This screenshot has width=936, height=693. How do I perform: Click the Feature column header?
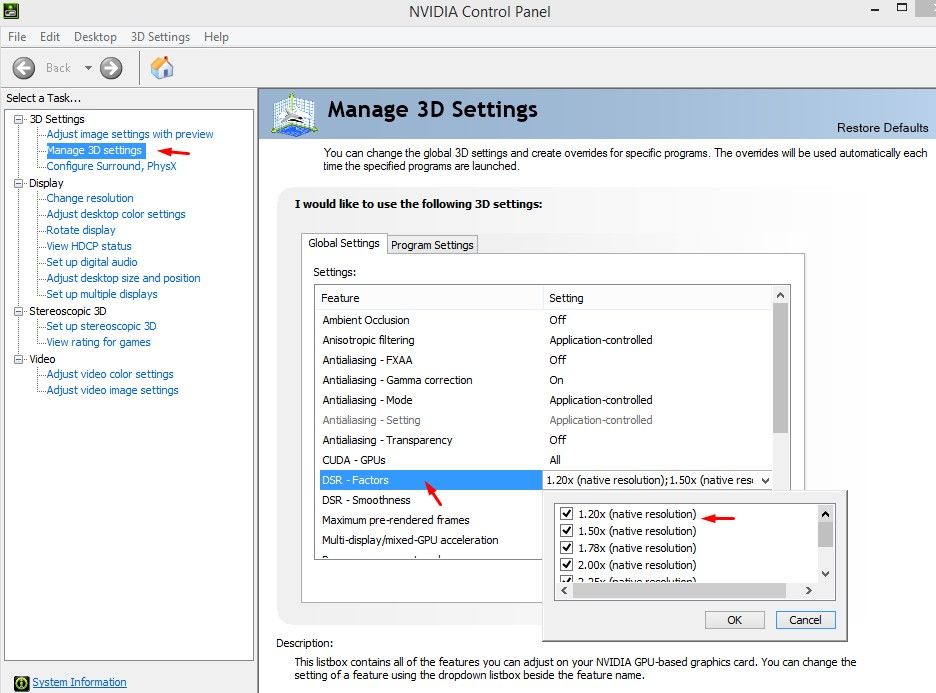point(429,298)
